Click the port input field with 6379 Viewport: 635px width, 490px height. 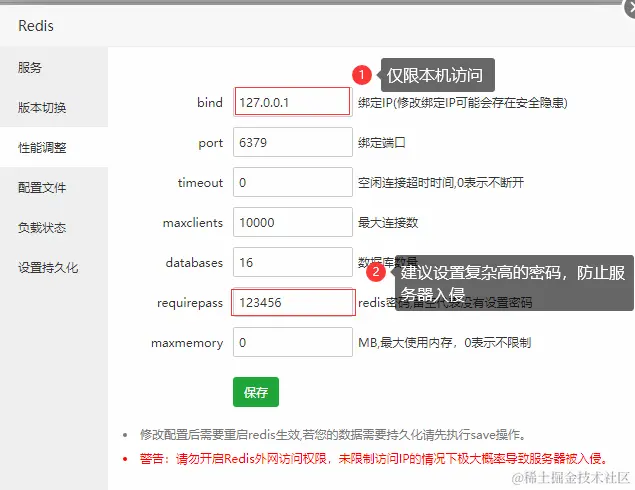click(x=292, y=142)
